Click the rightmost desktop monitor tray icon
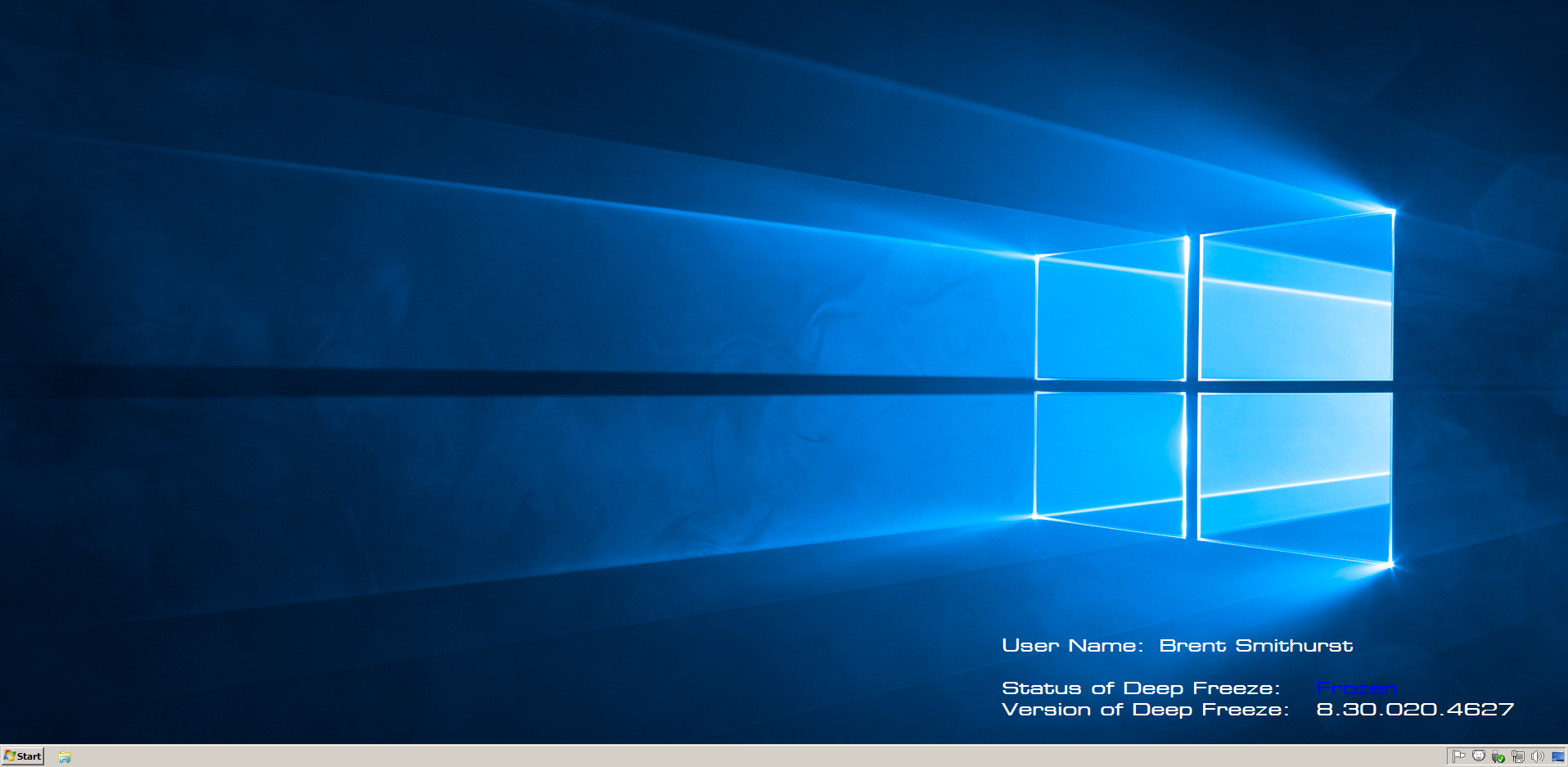 (1557, 756)
